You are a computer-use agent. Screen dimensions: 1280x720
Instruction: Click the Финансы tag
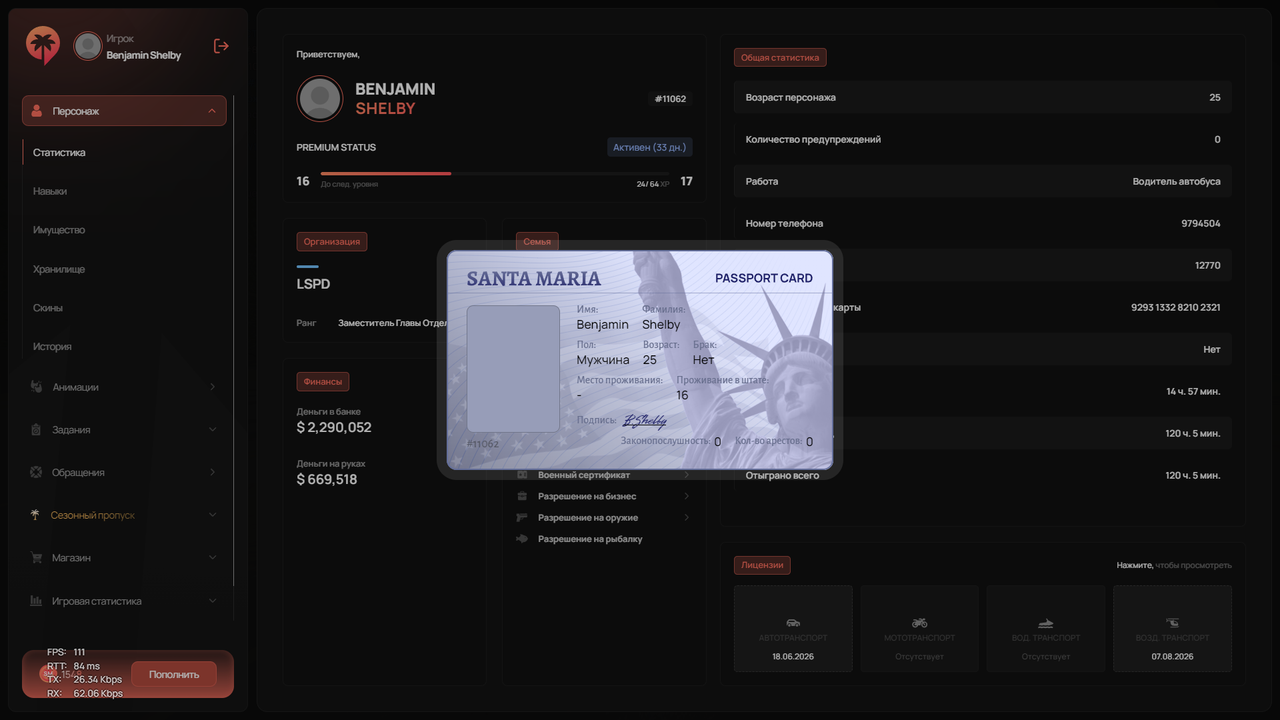point(323,381)
